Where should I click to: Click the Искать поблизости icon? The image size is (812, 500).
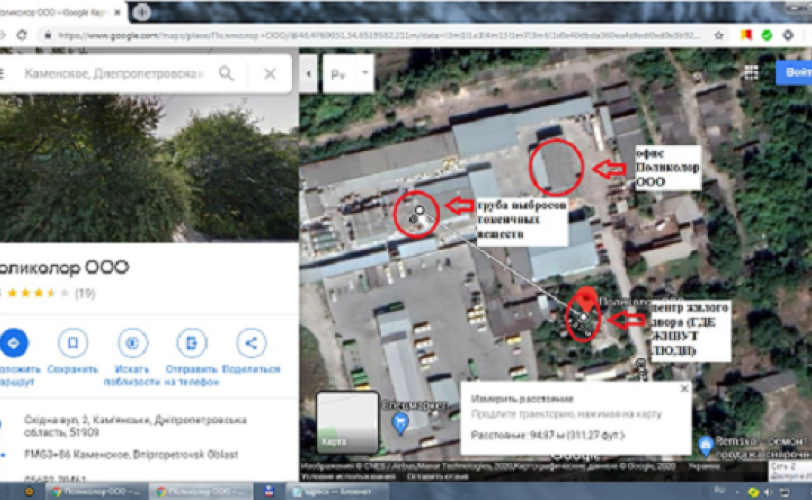(x=133, y=343)
